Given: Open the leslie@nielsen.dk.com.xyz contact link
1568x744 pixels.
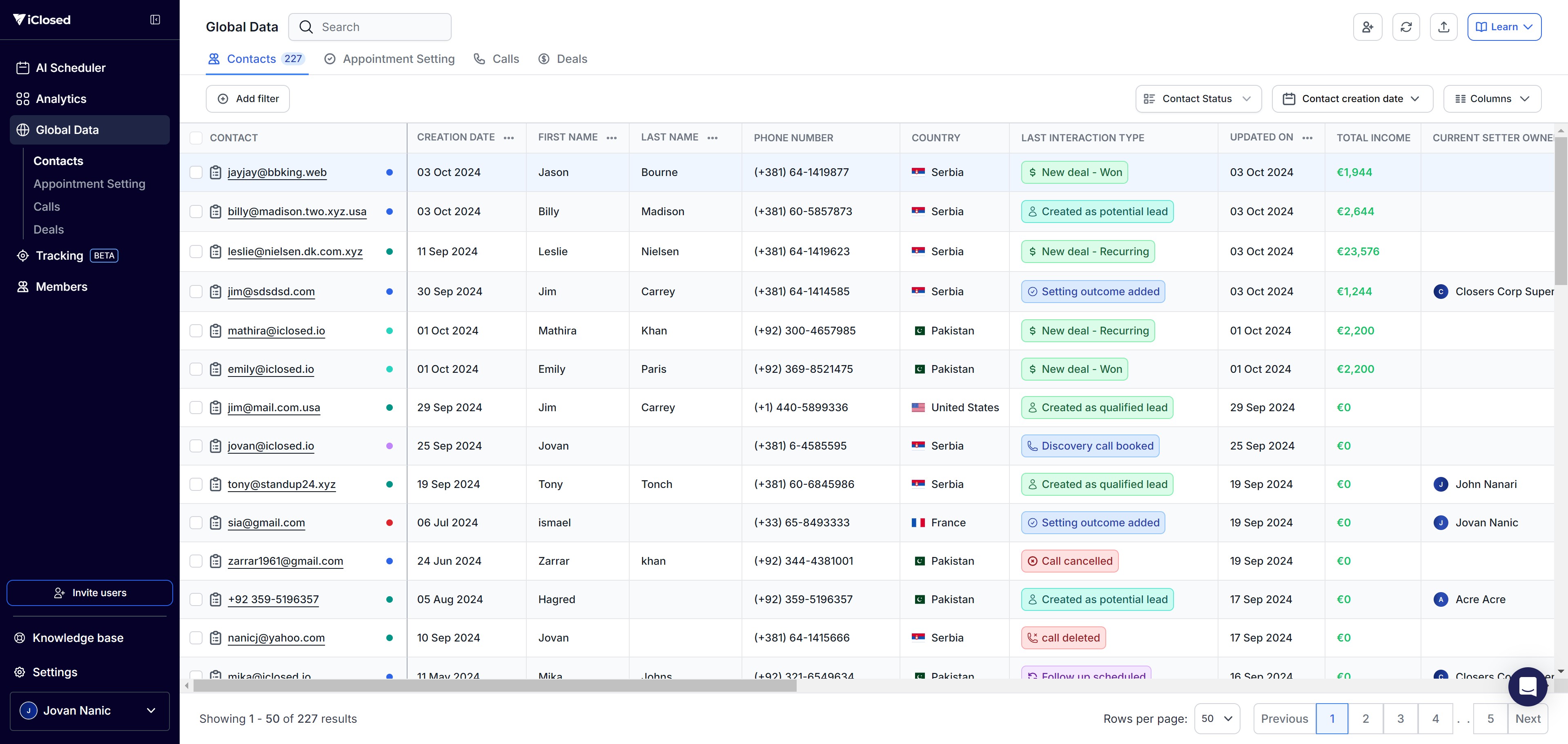Looking at the screenshot, I should 295,252.
